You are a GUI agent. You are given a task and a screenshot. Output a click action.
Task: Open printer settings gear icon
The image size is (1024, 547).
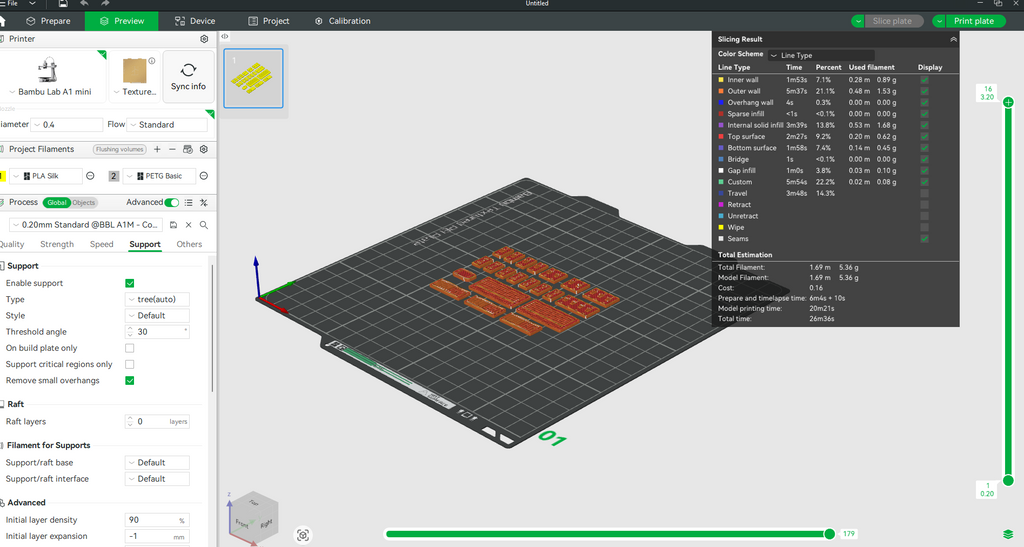coord(204,39)
